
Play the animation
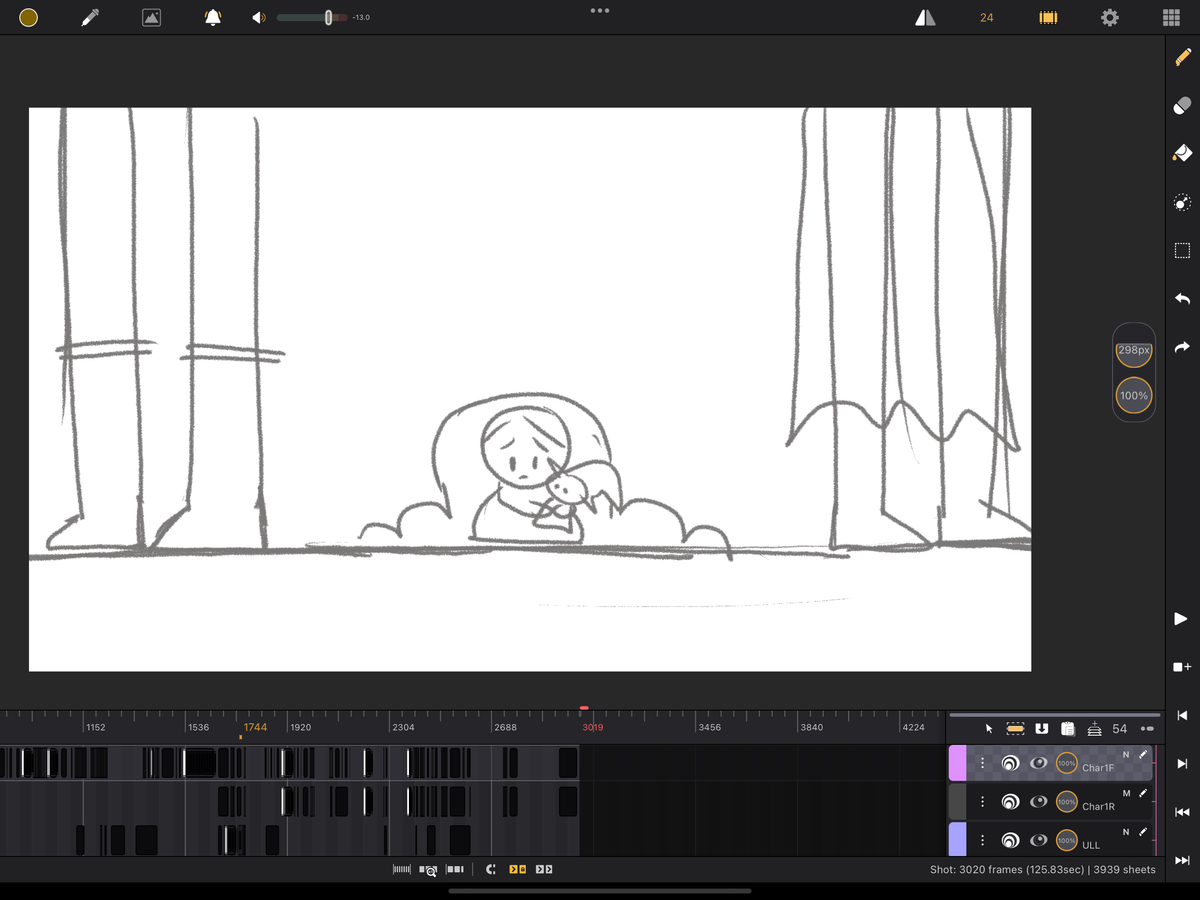click(x=1182, y=619)
